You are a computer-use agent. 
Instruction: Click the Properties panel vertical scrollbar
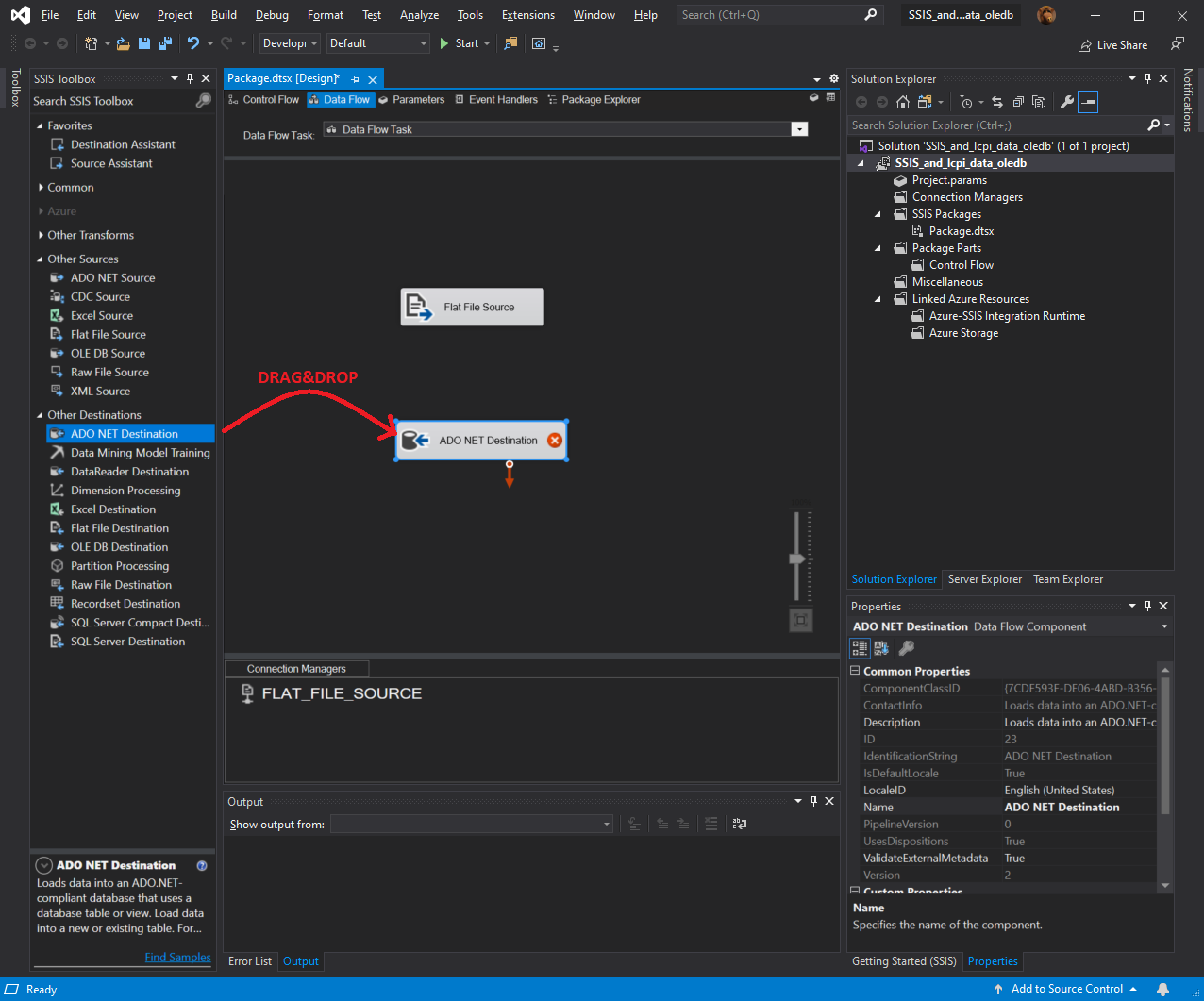tap(1164, 745)
